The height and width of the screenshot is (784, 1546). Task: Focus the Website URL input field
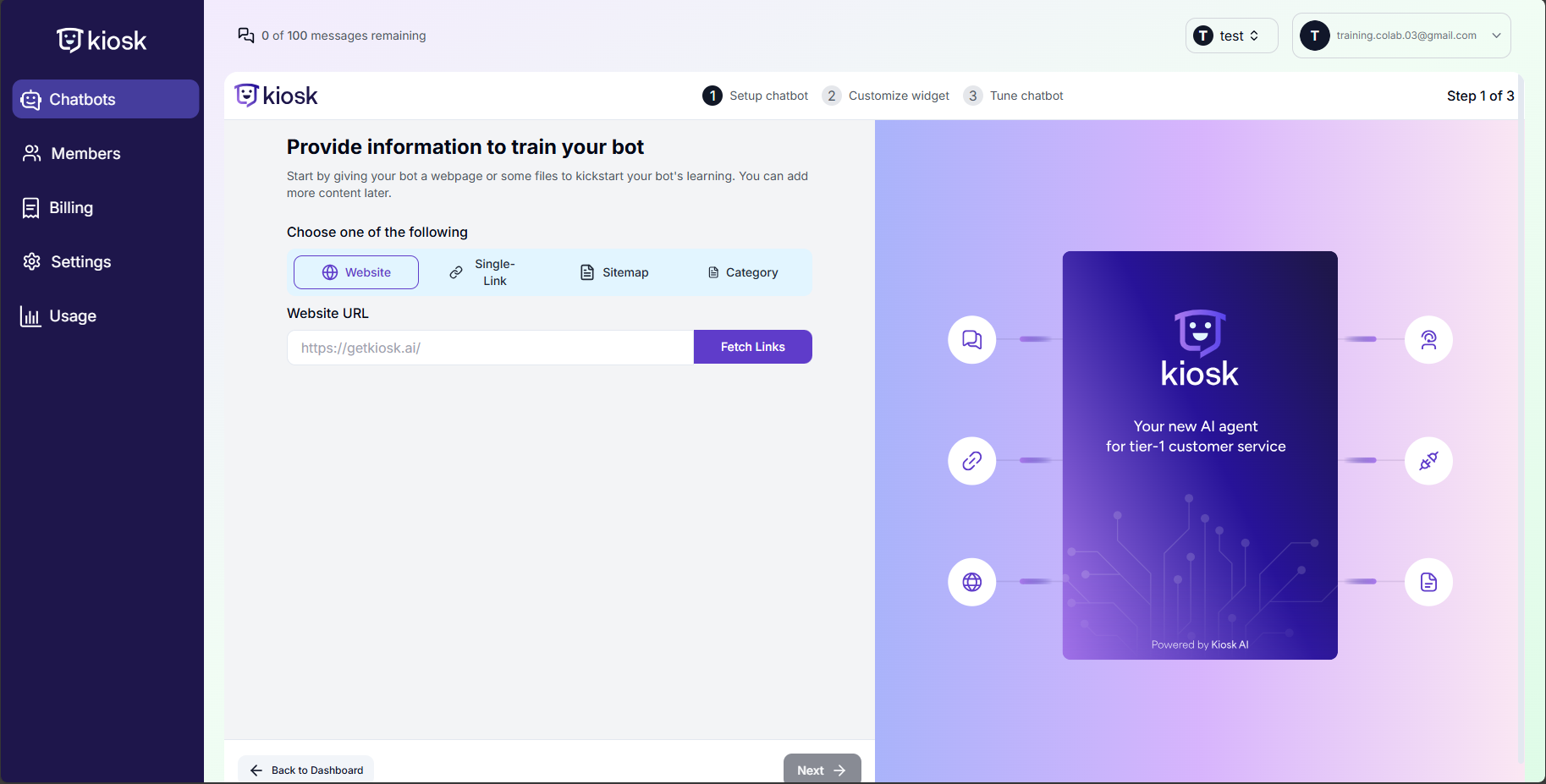[x=490, y=348]
